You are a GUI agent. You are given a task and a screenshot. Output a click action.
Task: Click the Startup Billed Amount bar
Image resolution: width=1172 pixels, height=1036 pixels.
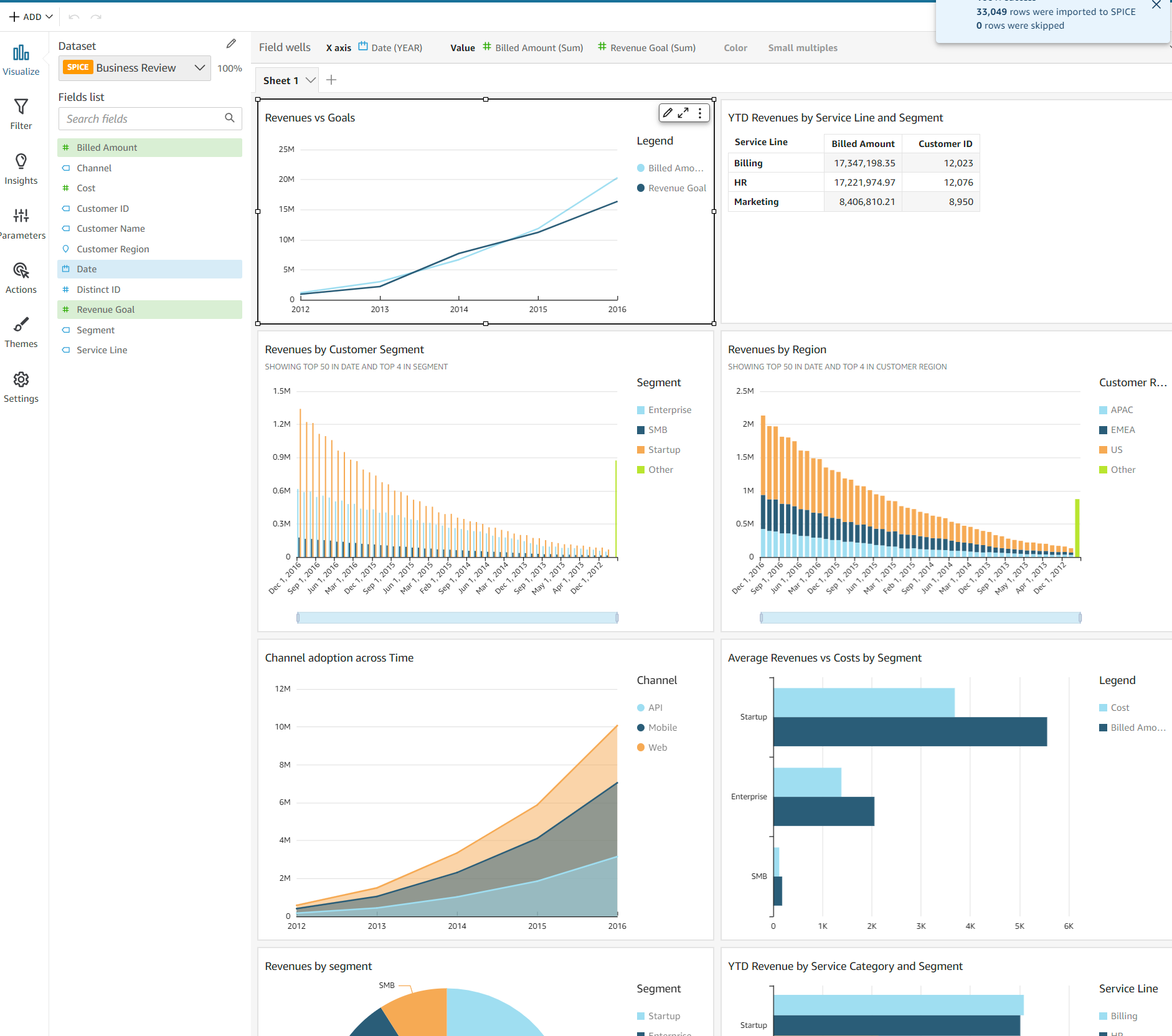click(910, 731)
